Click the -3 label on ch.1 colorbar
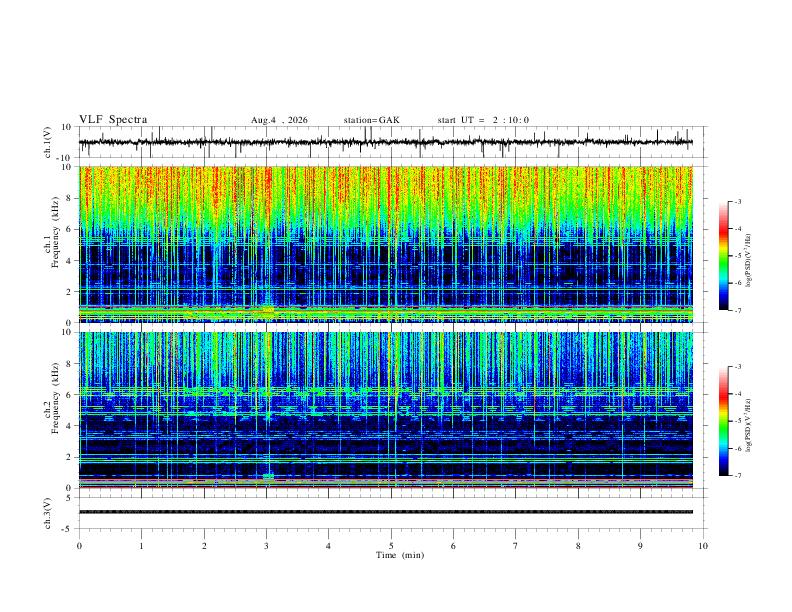This screenshot has width=792, height=612. coord(738,202)
